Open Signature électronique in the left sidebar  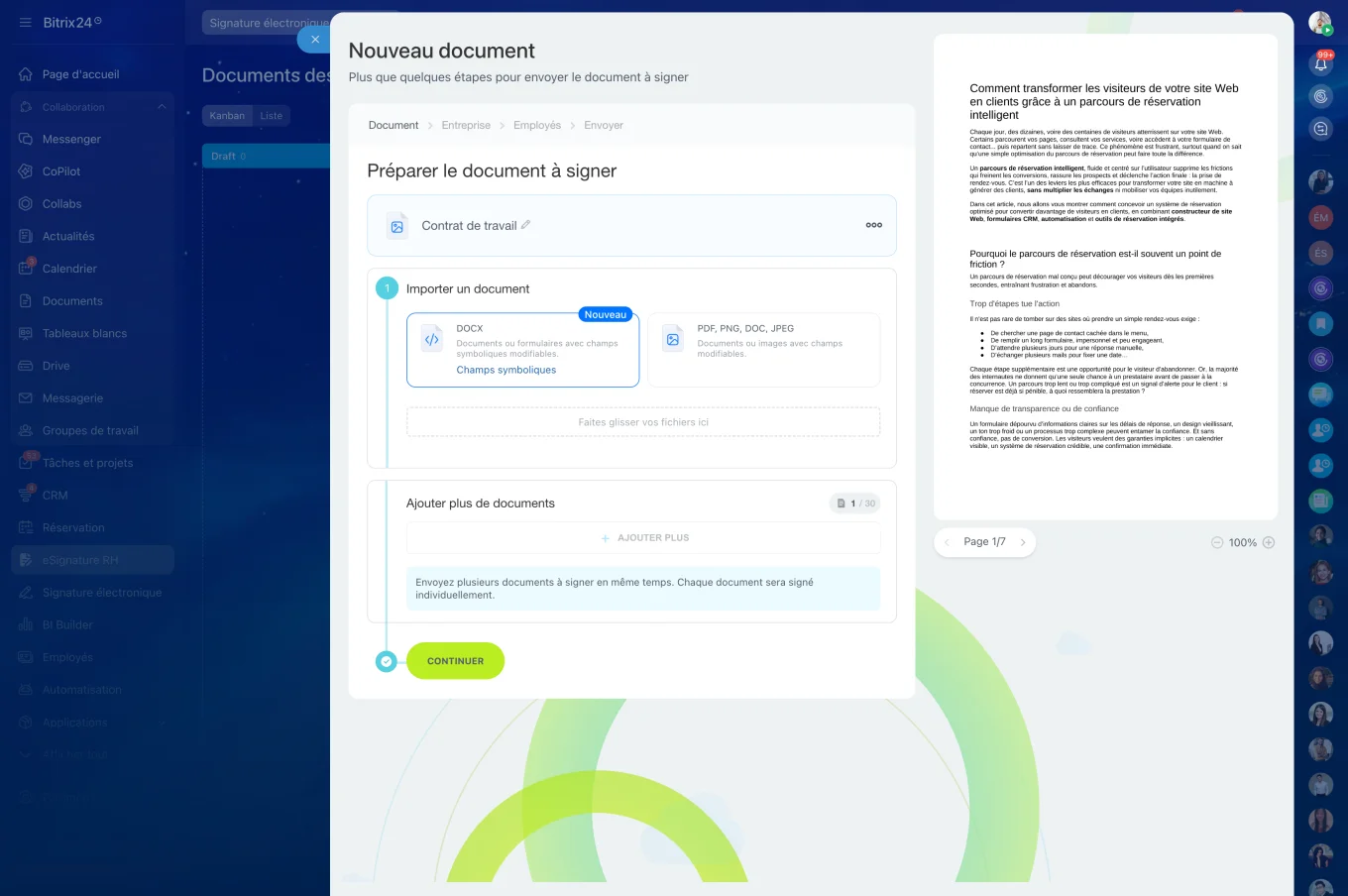102,593
